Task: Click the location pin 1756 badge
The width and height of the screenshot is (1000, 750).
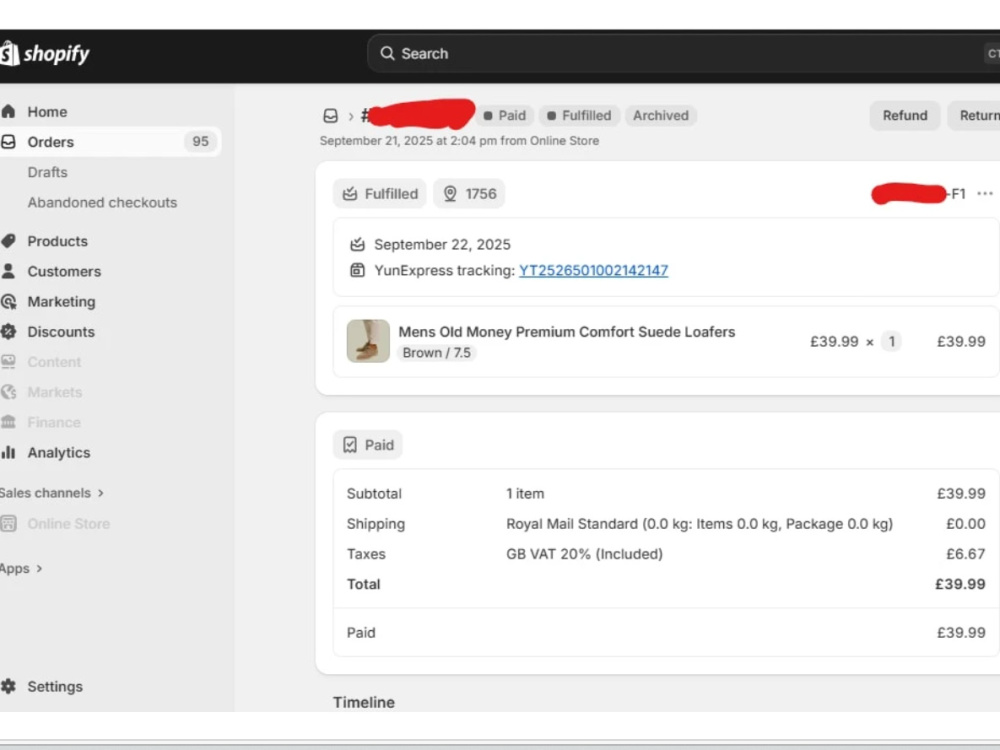Action: 469,193
